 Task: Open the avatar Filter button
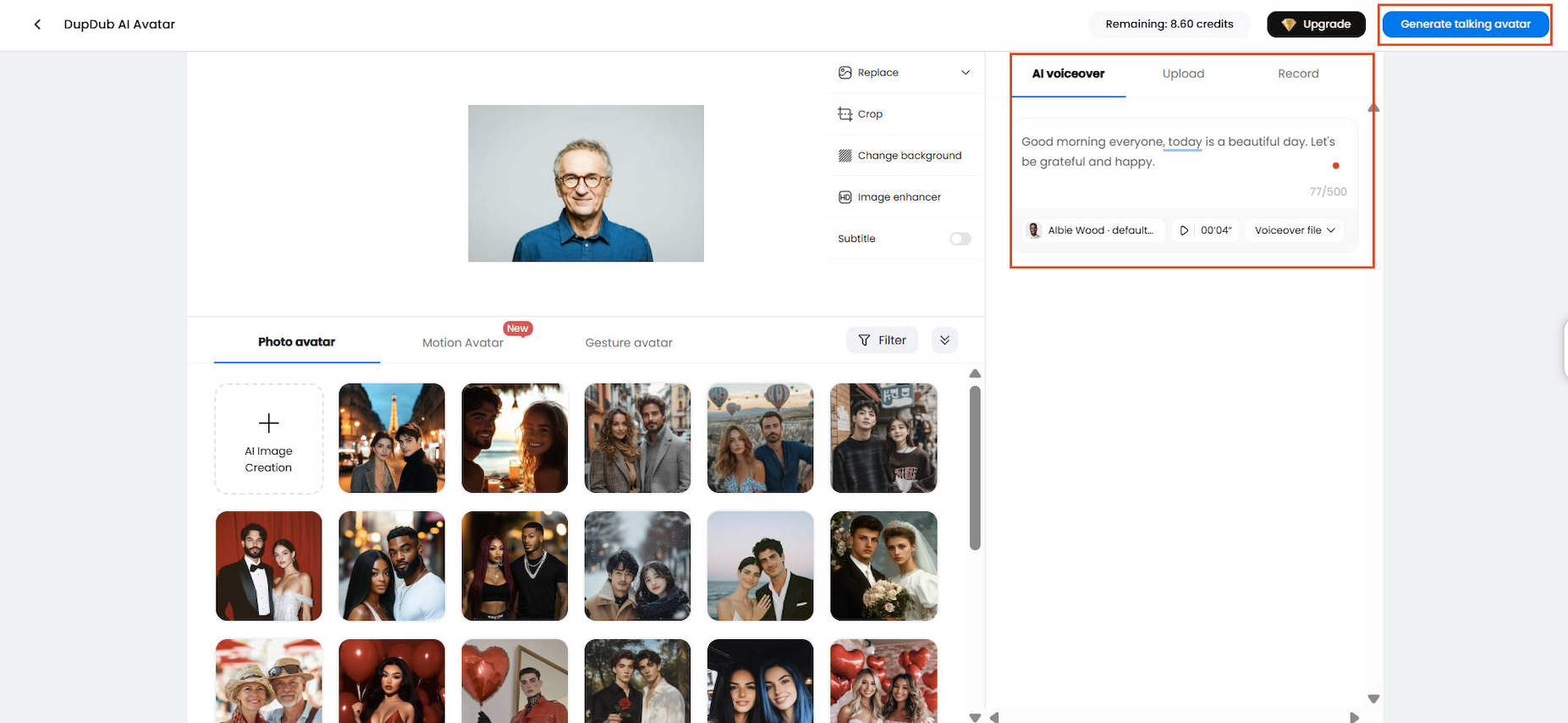point(882,340)
